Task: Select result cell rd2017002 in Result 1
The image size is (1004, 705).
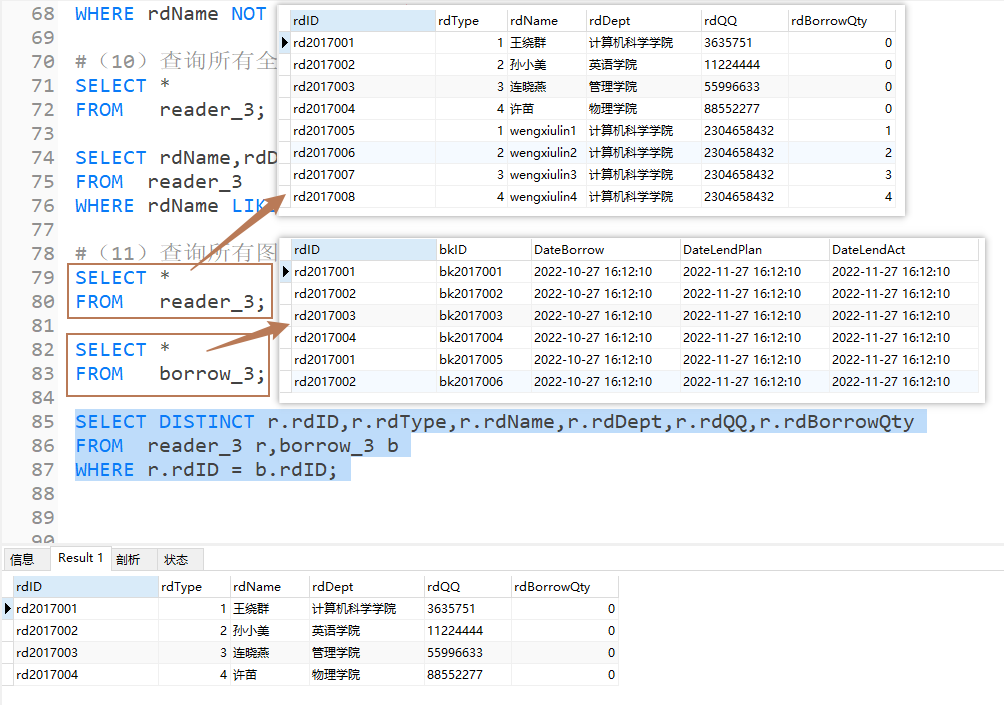Action: tap(86, 630)
